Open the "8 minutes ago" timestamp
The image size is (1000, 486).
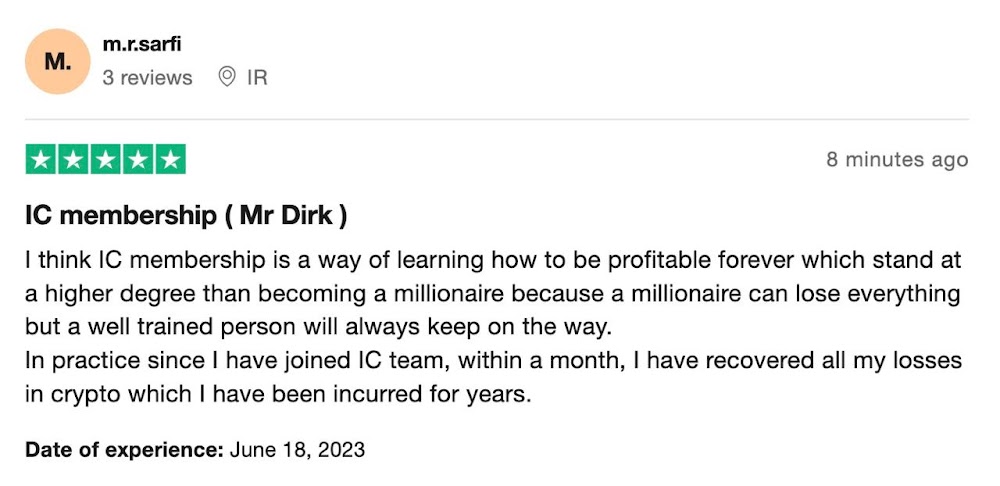point(896,160)
